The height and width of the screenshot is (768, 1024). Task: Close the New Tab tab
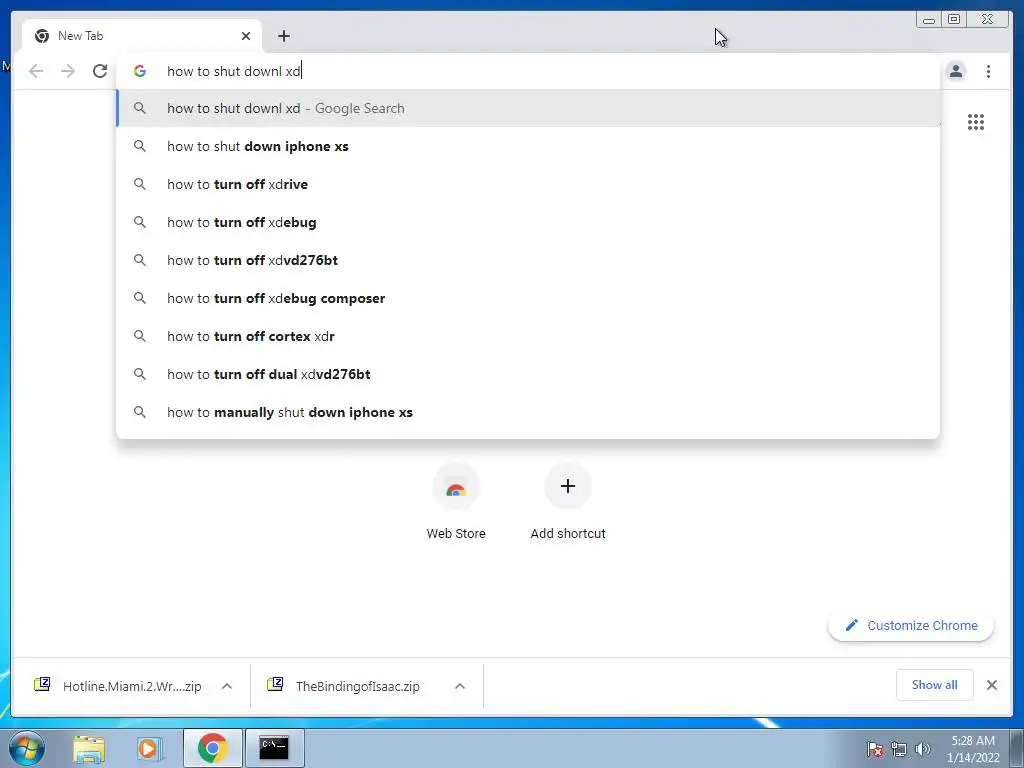(246, 36)
